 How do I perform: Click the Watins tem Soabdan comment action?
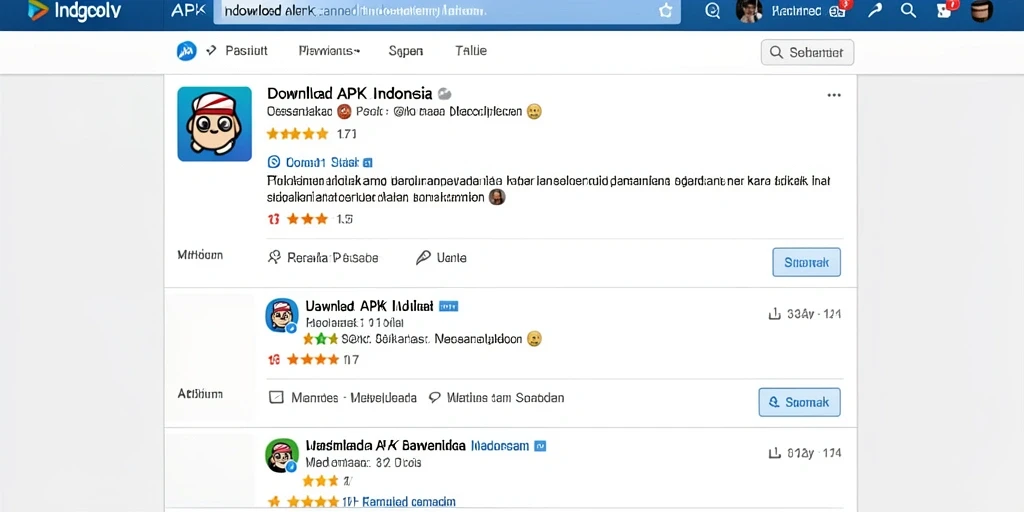point(496,398)
